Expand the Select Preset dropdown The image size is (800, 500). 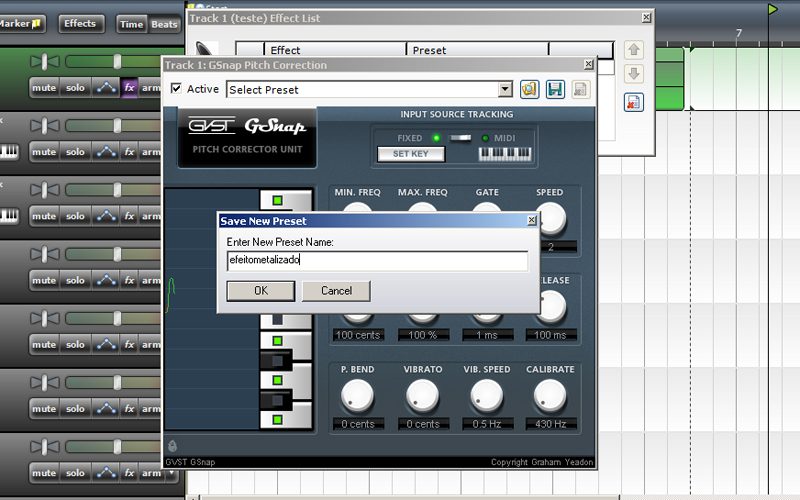point(505,89)
